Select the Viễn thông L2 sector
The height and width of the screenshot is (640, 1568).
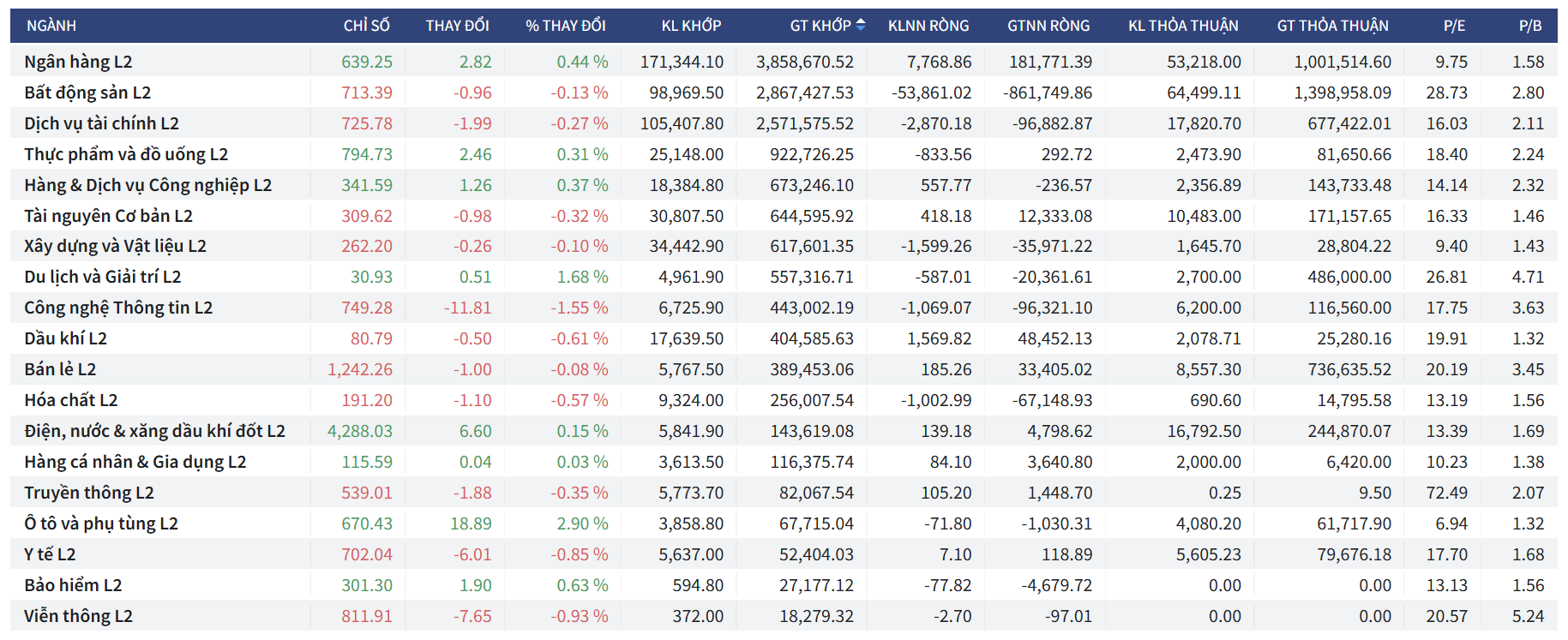coord(78,616)
